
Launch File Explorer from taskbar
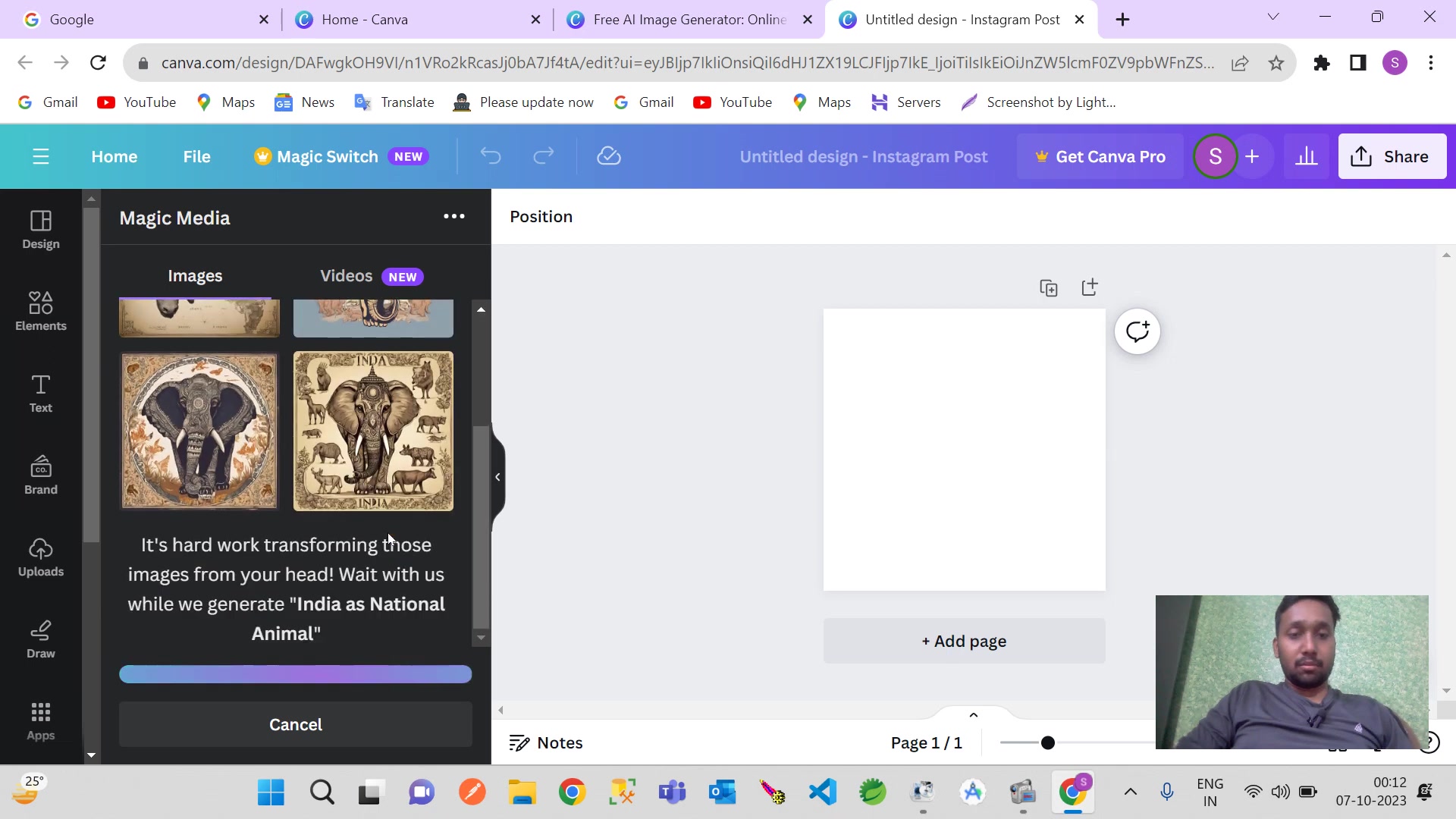[522, 792]
